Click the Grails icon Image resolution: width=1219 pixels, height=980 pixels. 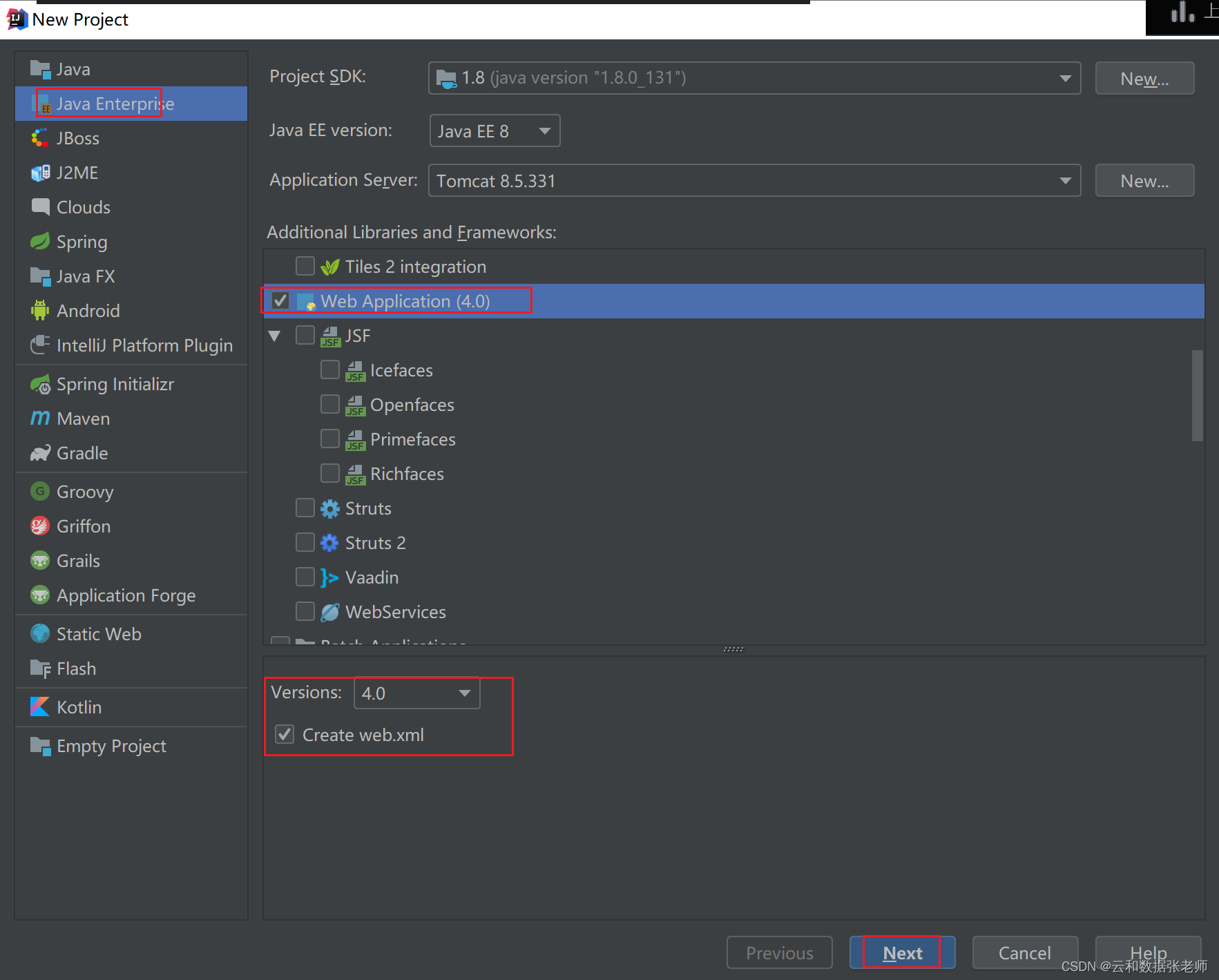40,560
